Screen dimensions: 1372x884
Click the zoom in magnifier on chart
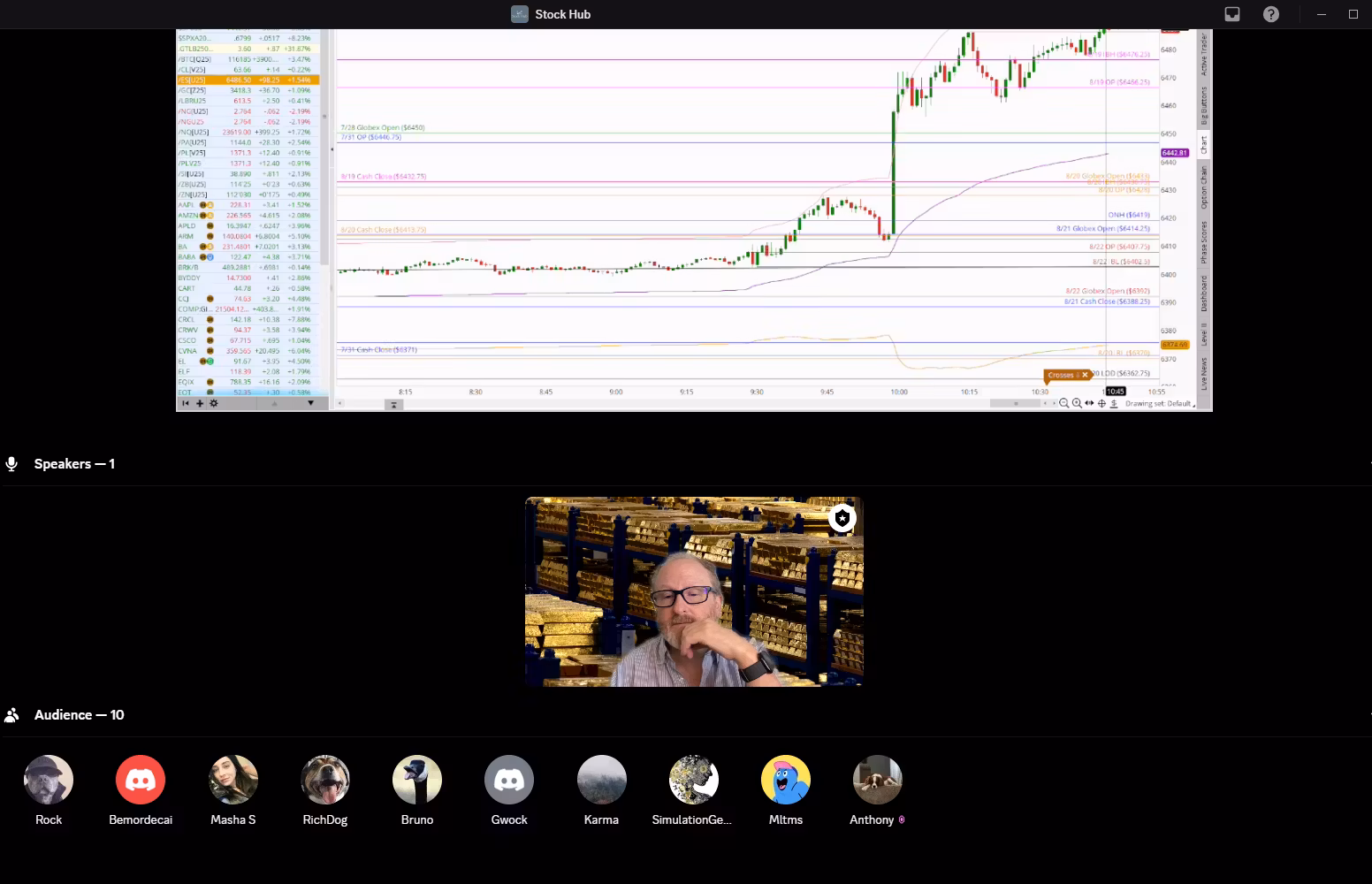[x=1077, y=403]
